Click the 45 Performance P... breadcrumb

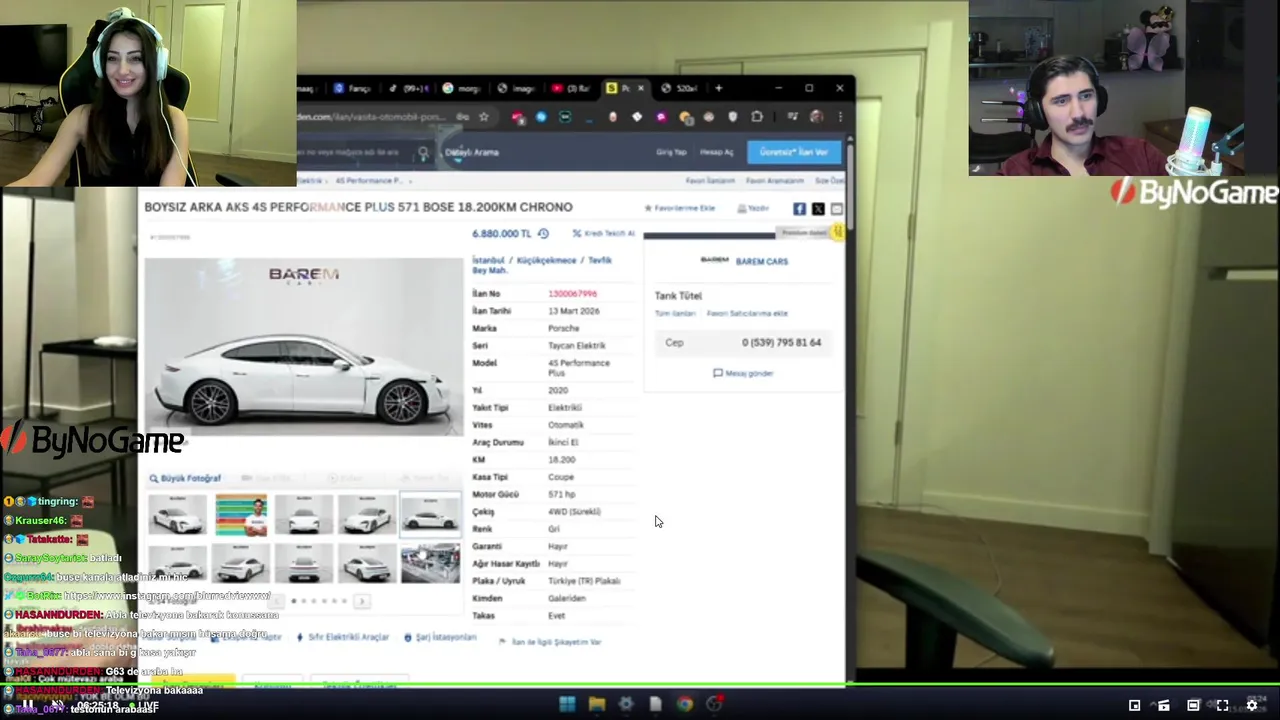click(x=369, y=181)
